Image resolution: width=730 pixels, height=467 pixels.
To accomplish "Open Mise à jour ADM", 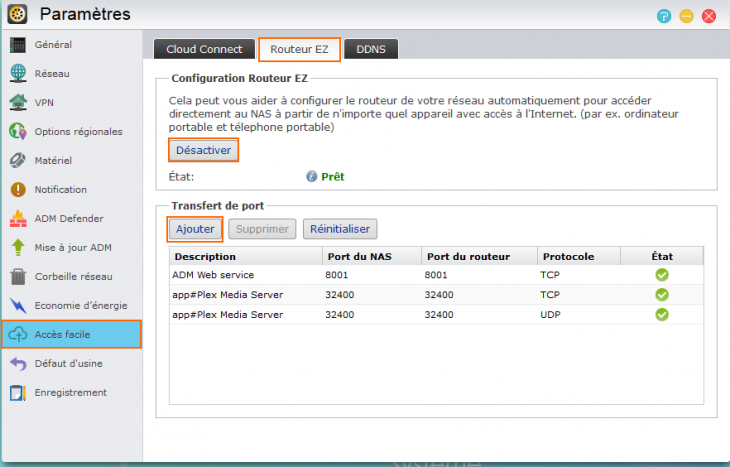I will pos(72,247).
